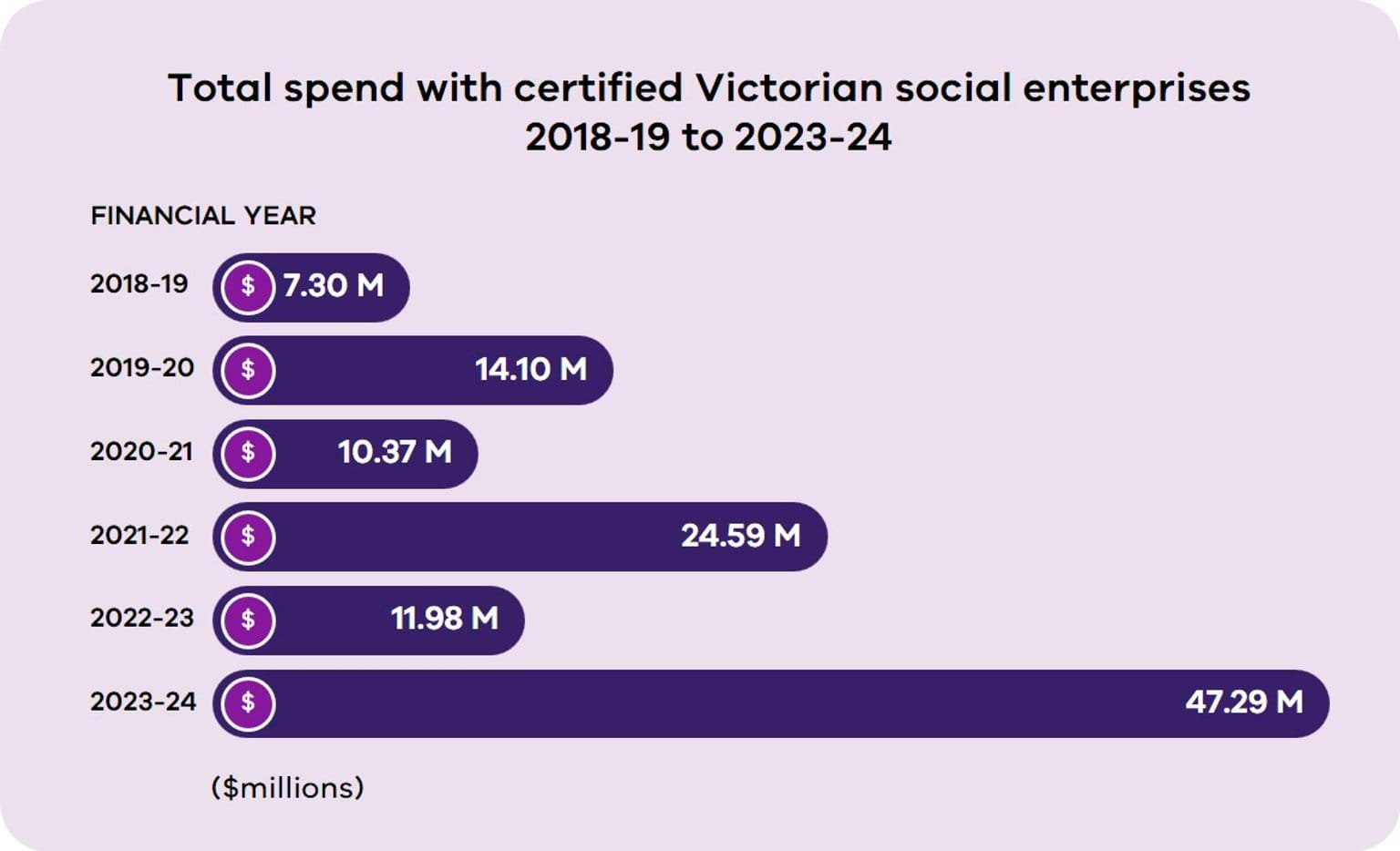Click the dollar icon on 2023-24 bar

(248, 704)
